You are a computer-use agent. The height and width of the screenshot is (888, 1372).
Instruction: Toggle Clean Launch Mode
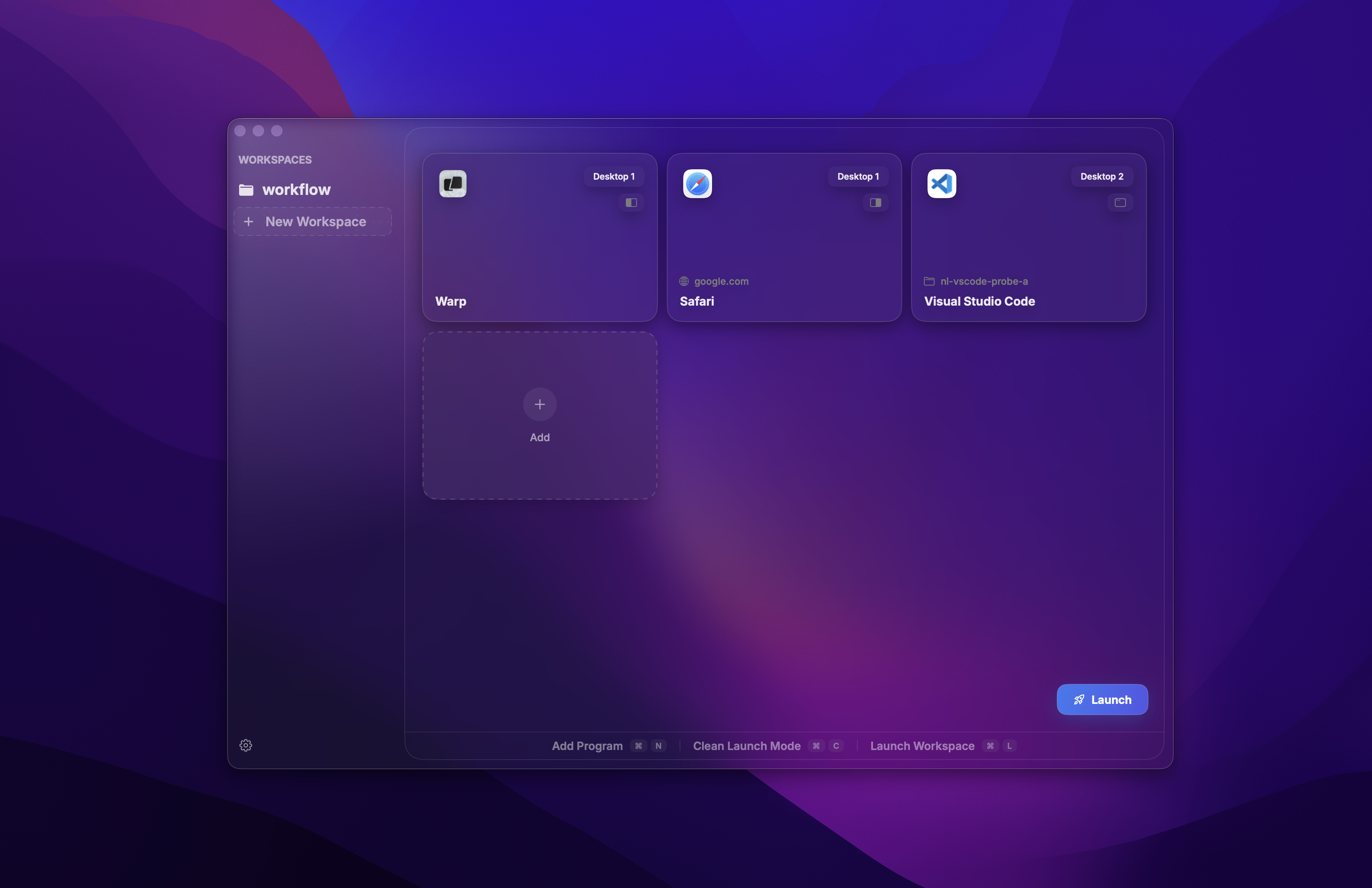747,746
